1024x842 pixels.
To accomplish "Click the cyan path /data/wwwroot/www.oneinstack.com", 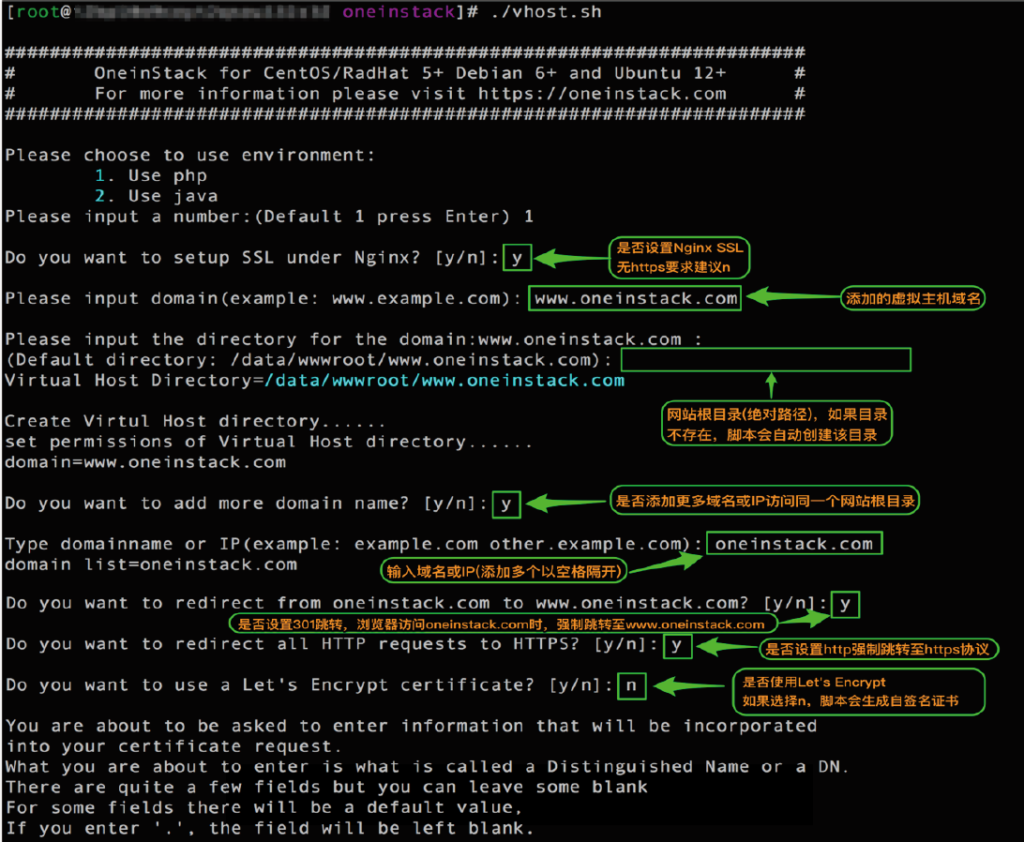I will pyautogui.click(x=444, y=380).
